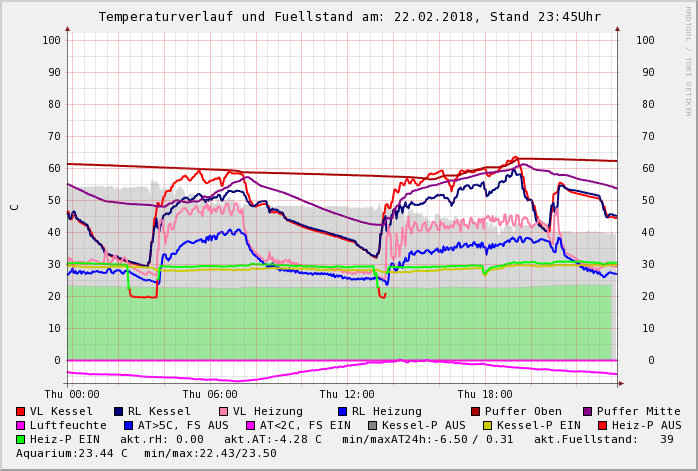This screenshot has height=471, width=698.
Task: Click the Heiz-P AUS legend swatch
Action: tap(601, 425)
